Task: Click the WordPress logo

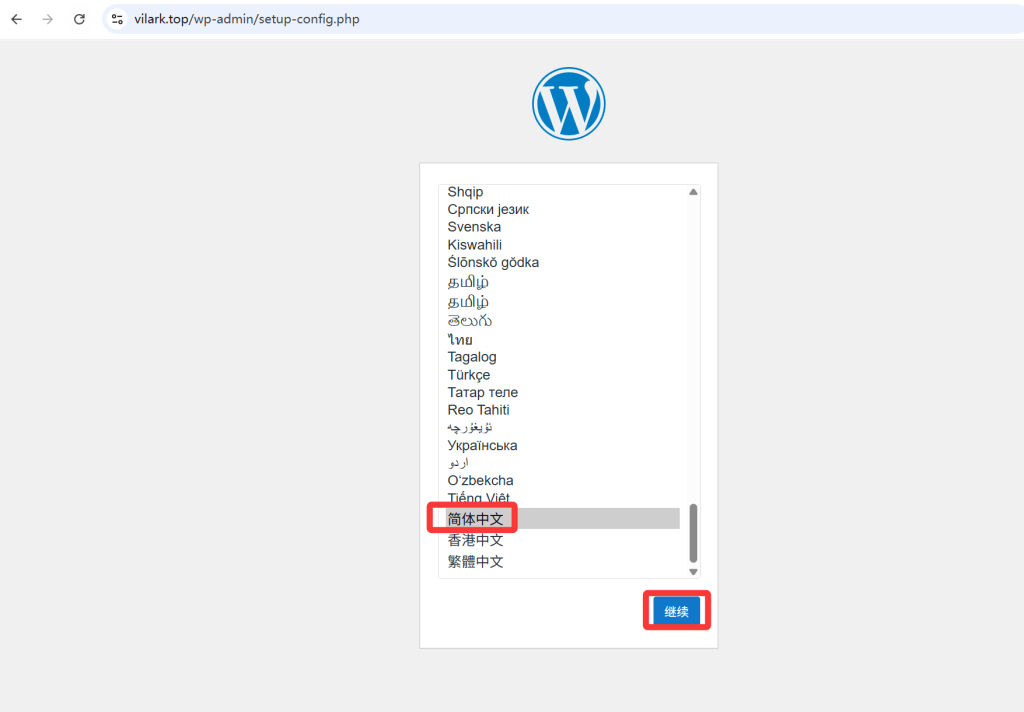Action: [568, 103]
